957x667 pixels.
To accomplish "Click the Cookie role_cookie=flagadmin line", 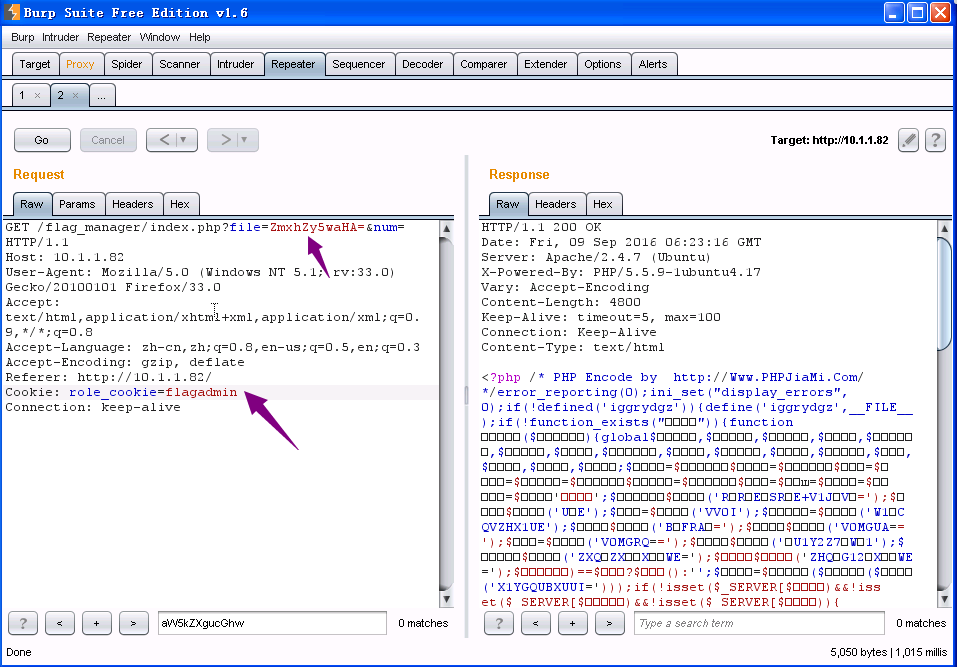I will 121,392.
